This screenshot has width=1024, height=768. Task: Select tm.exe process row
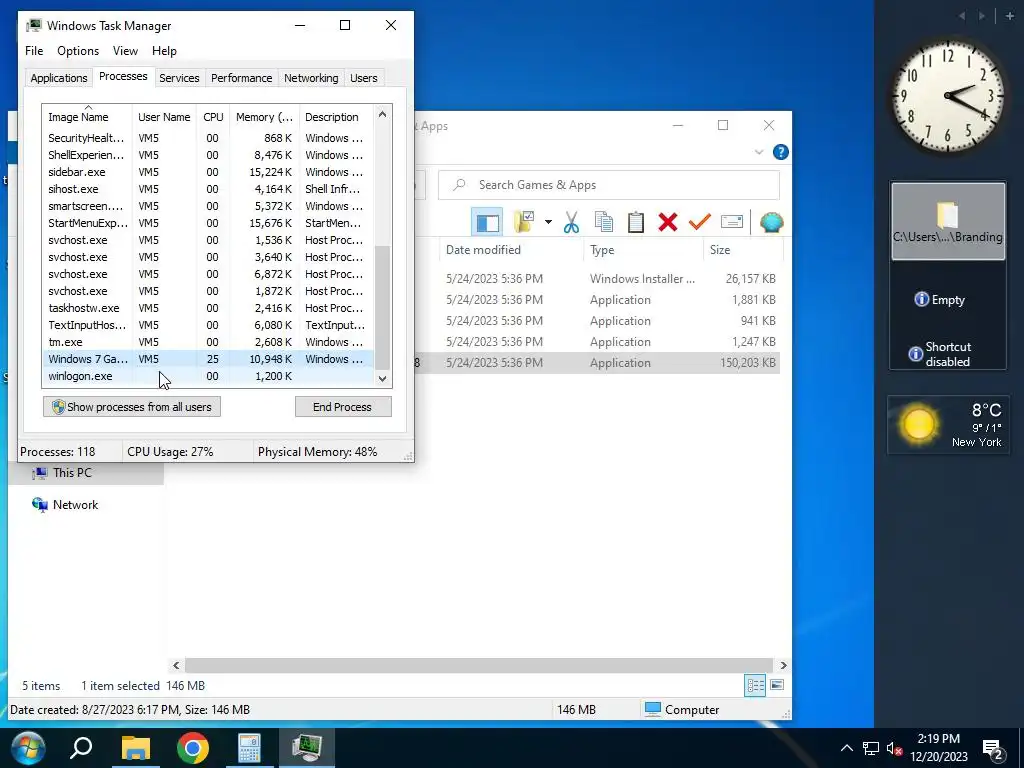click(208, 342)
